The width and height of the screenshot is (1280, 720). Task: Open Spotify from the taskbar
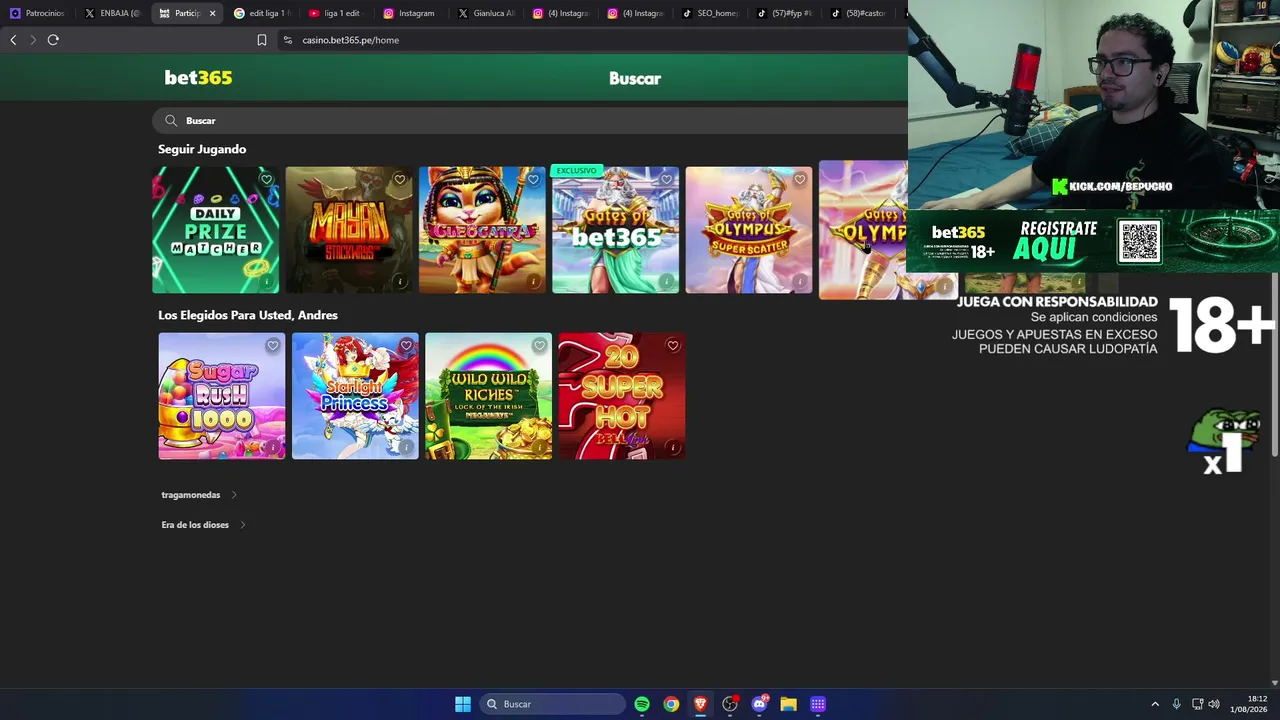click(642, 704)
